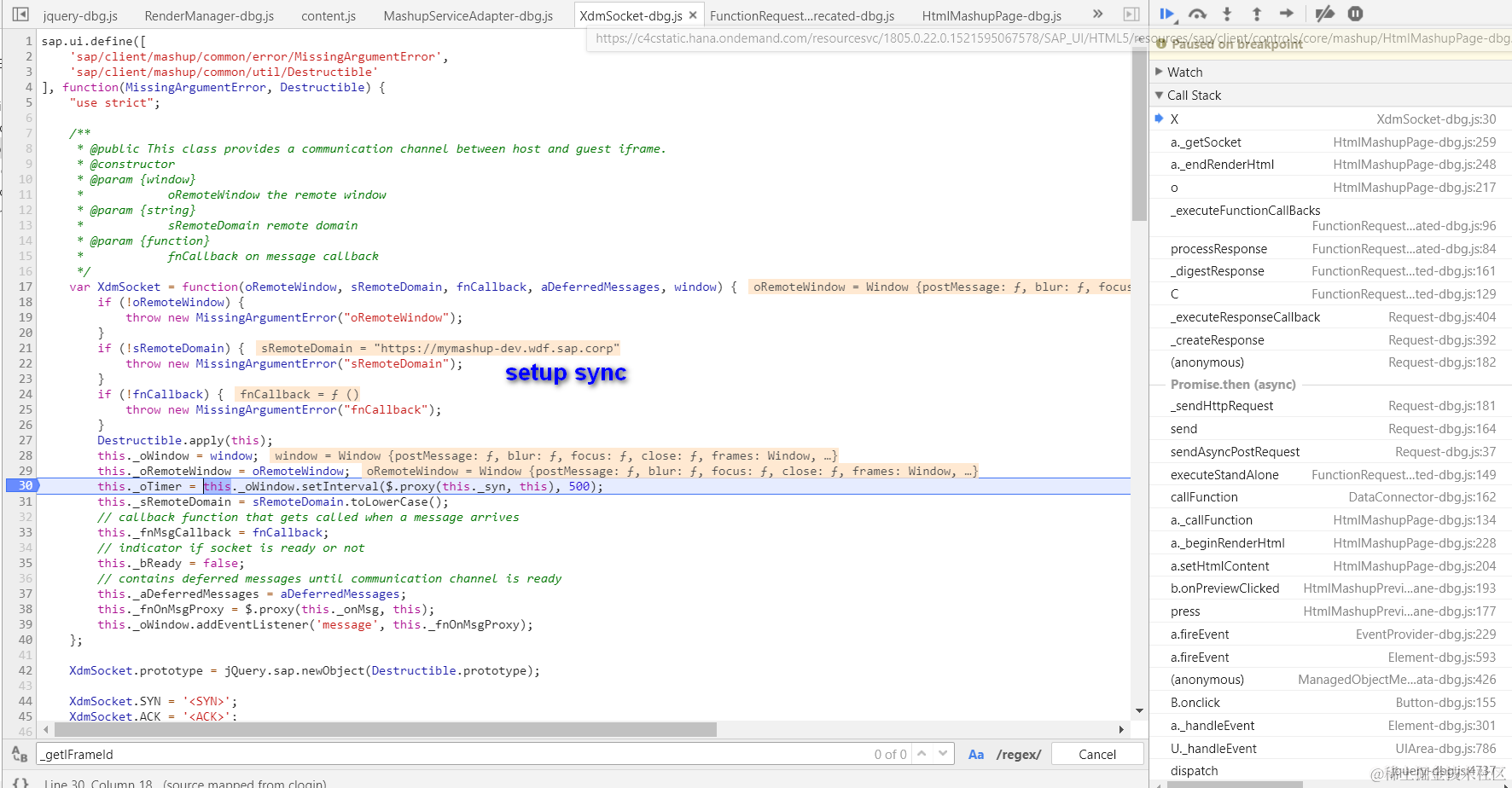1512x788 pixels.
Task: Cancel the search bar
Action: point(1097,755)
